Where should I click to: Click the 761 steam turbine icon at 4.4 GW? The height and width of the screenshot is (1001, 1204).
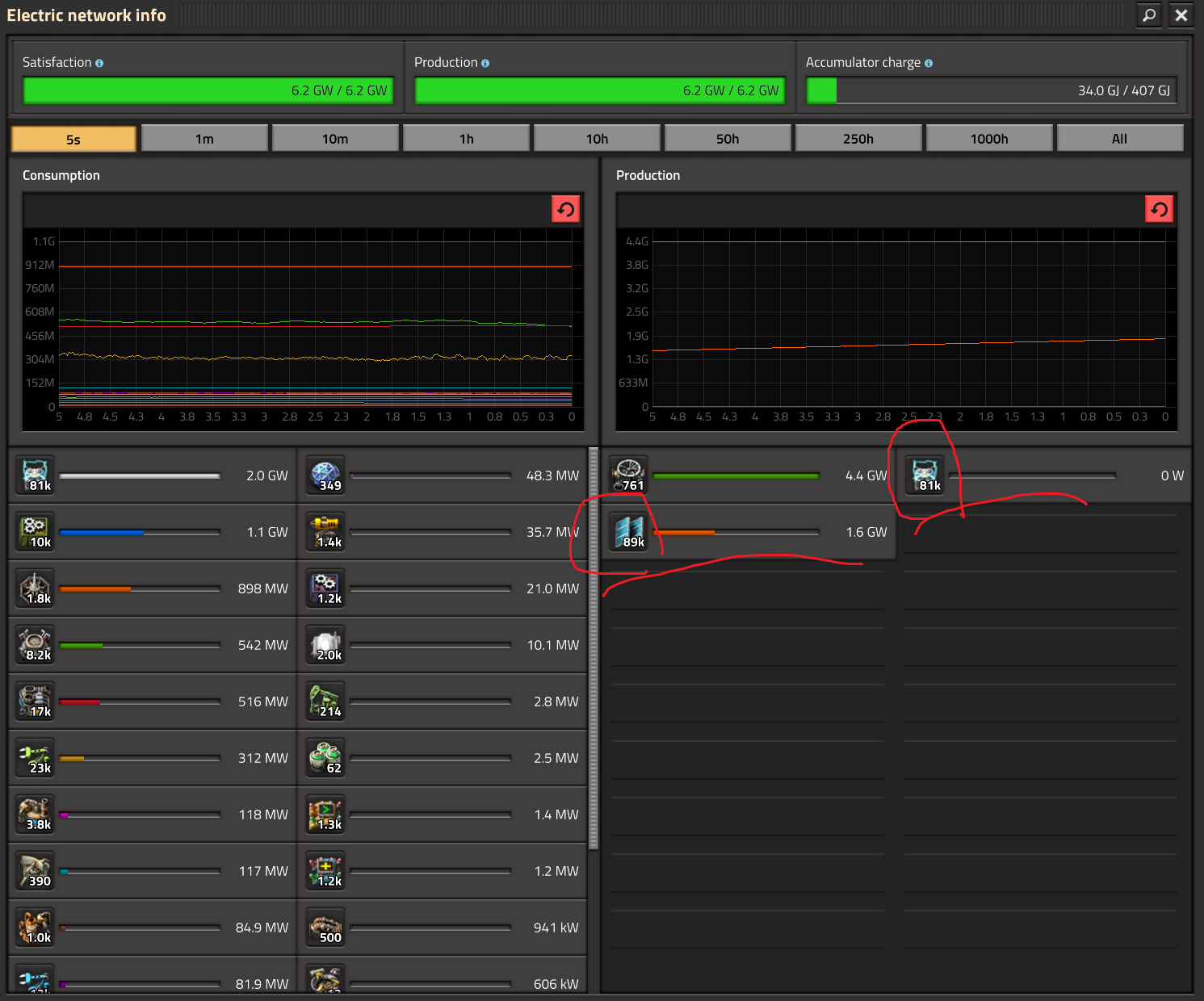[x=629, y=475]
